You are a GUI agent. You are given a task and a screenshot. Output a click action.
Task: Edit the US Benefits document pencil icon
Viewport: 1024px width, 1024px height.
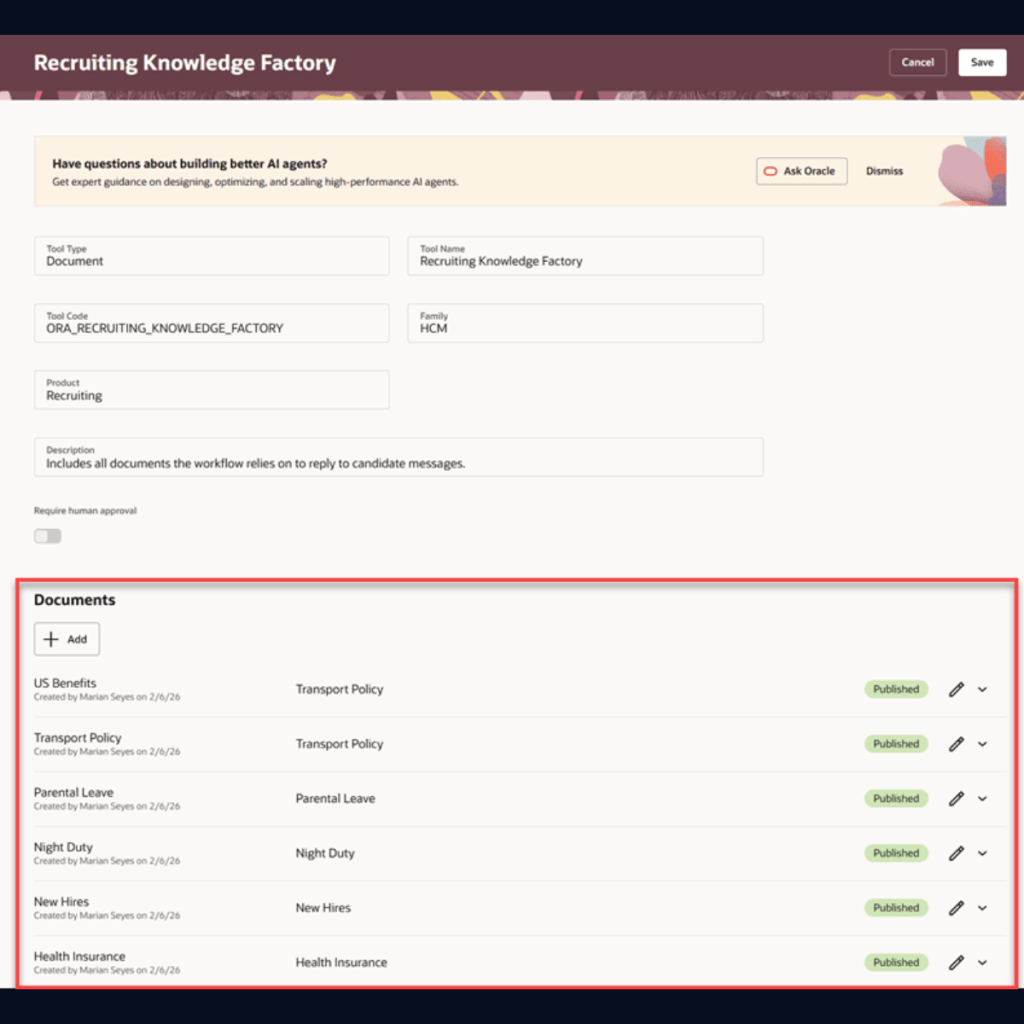click(956, 689)
